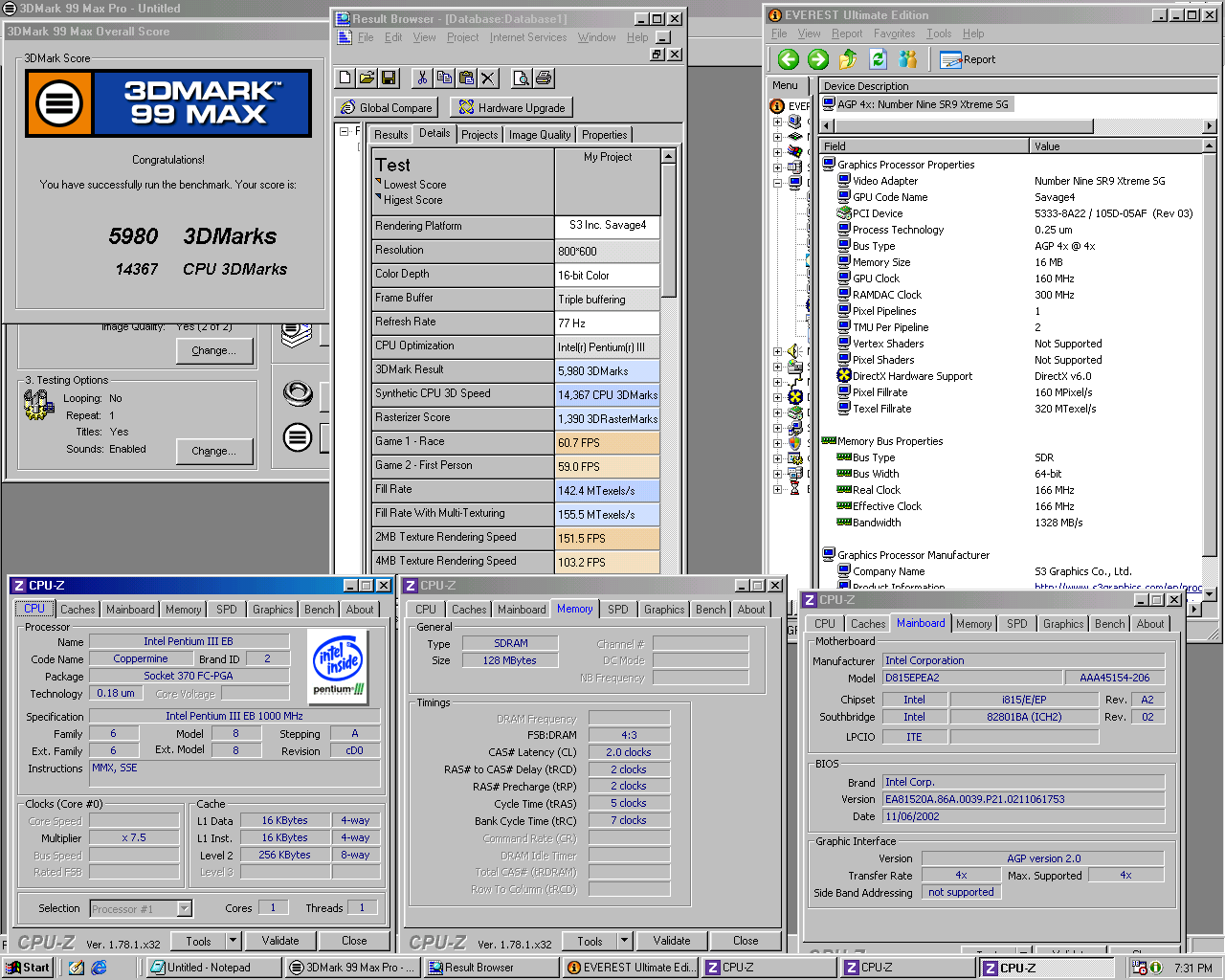Click the Refresh icon in EVEREST toolbar
The image size is (1225, 980).
coord(878,59)
